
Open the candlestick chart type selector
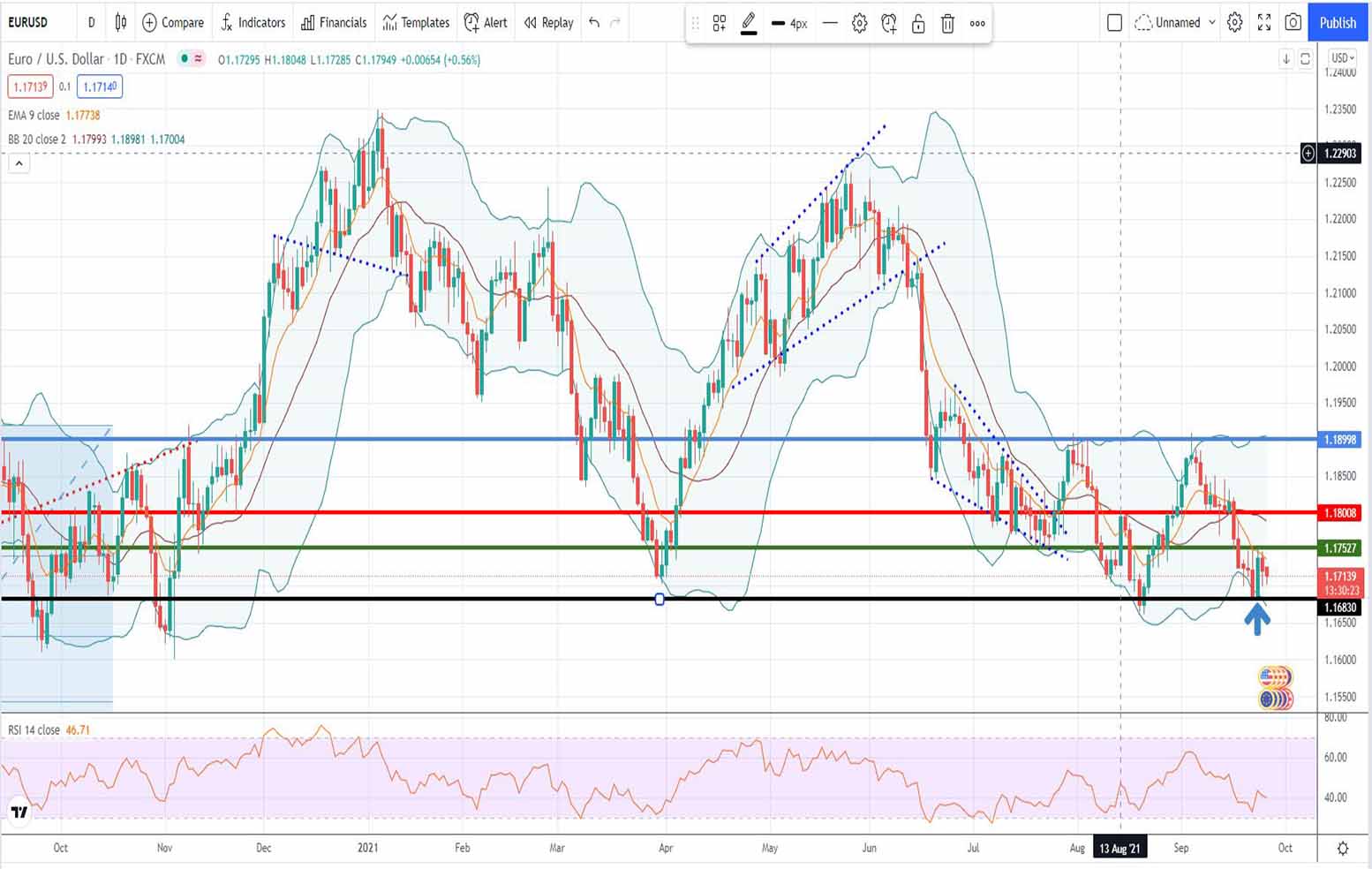coord(121,22)
